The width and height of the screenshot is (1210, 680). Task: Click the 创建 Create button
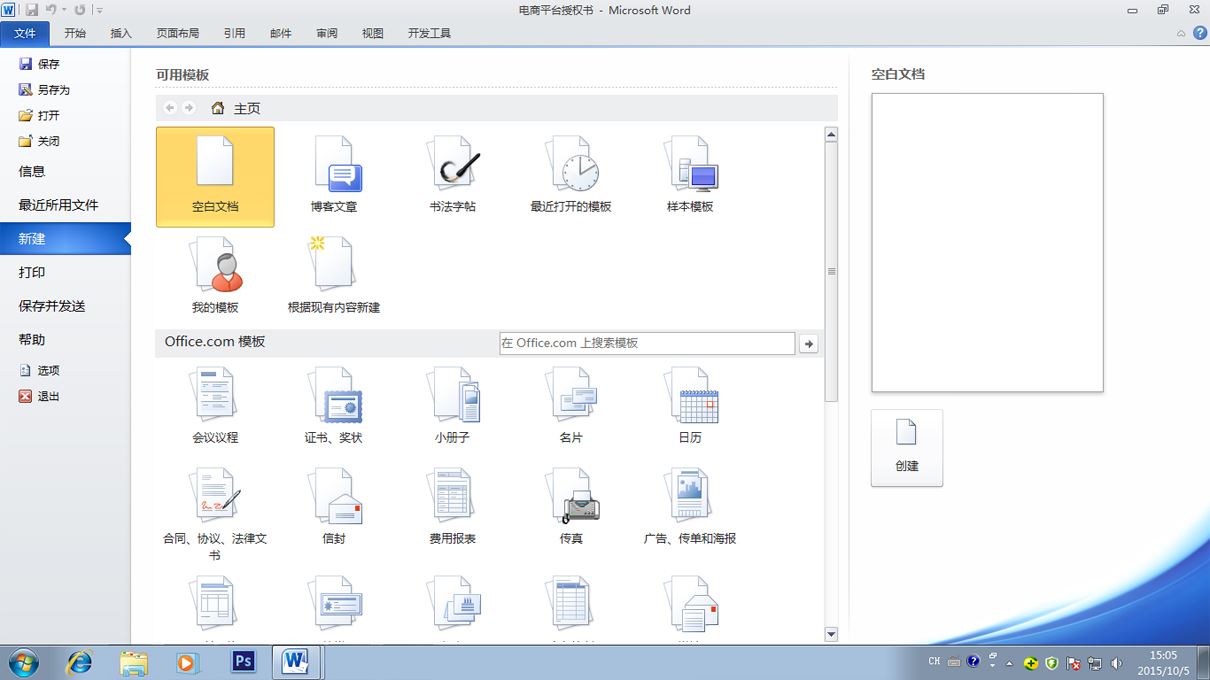tap(907, 448)
